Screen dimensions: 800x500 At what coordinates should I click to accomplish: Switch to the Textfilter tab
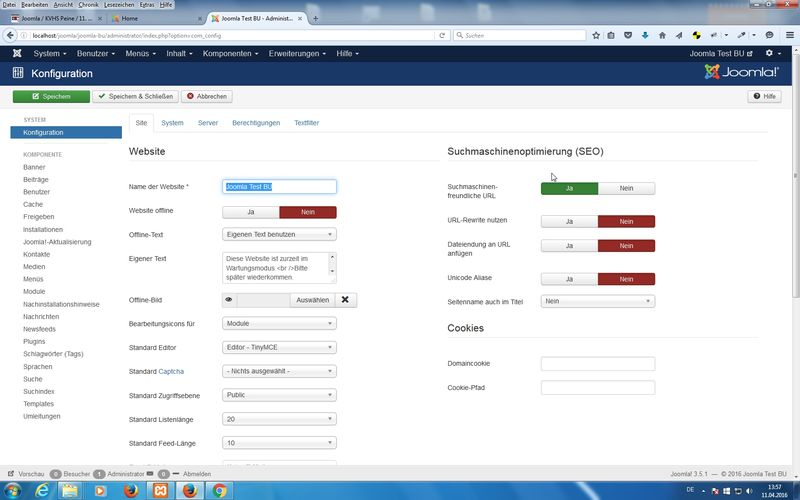307,123
